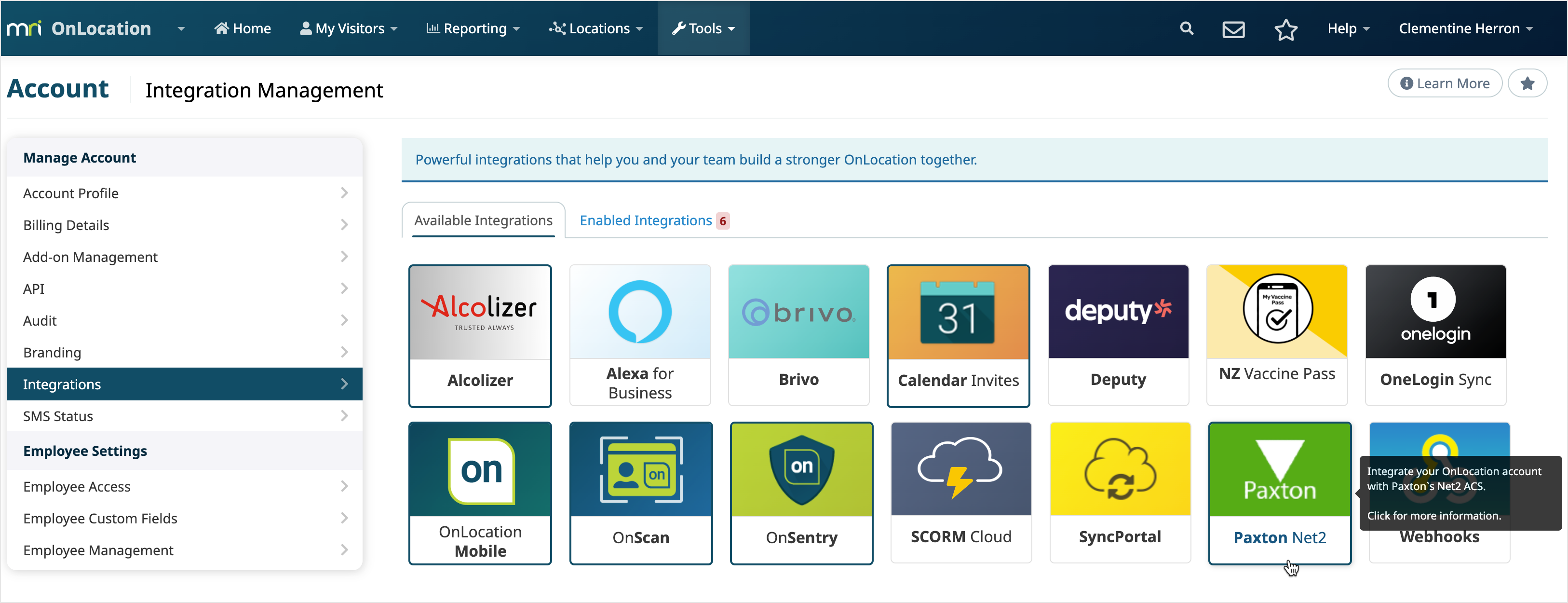Open Alexa for Business integration card
1568x603 pixels.
click(x=640, y=336)
